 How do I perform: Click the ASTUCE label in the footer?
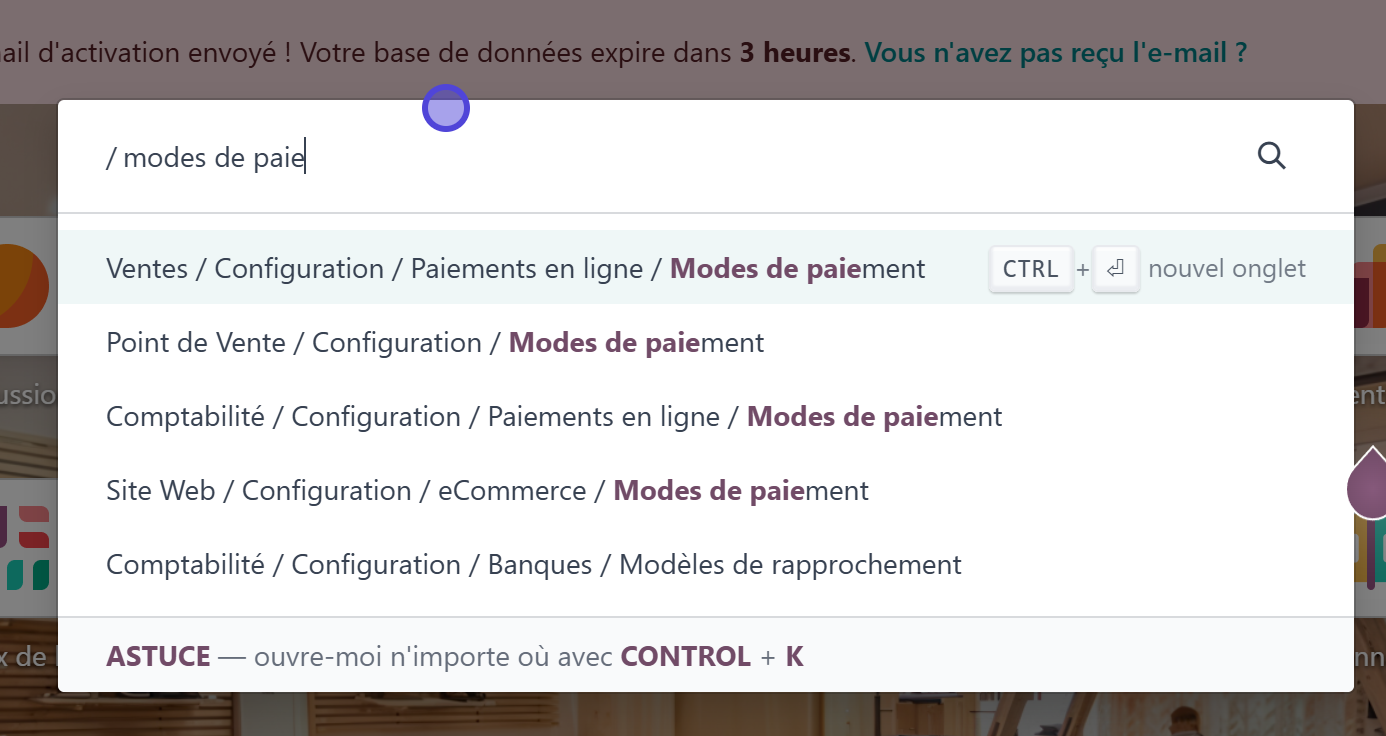point(158,657)
